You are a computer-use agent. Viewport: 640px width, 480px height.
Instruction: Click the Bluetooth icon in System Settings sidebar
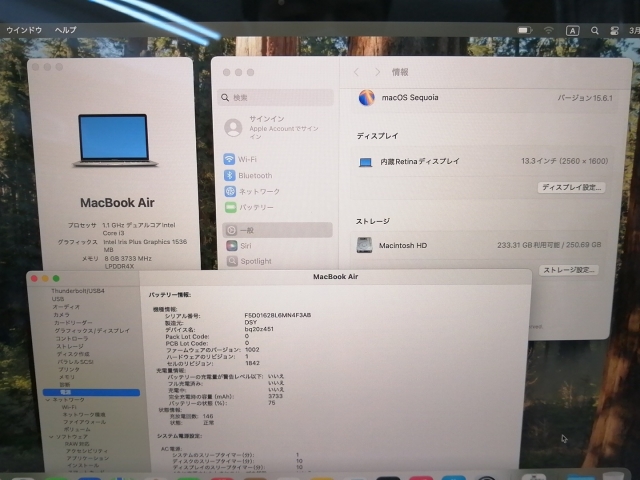point(229,175)
